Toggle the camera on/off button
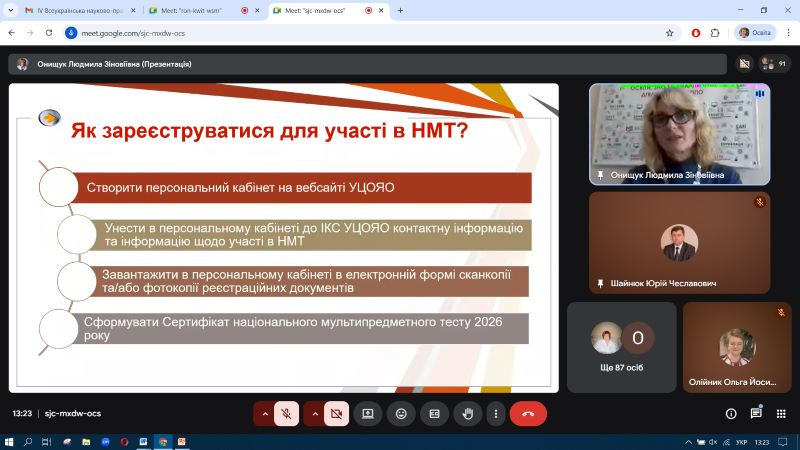 [336, 413]
